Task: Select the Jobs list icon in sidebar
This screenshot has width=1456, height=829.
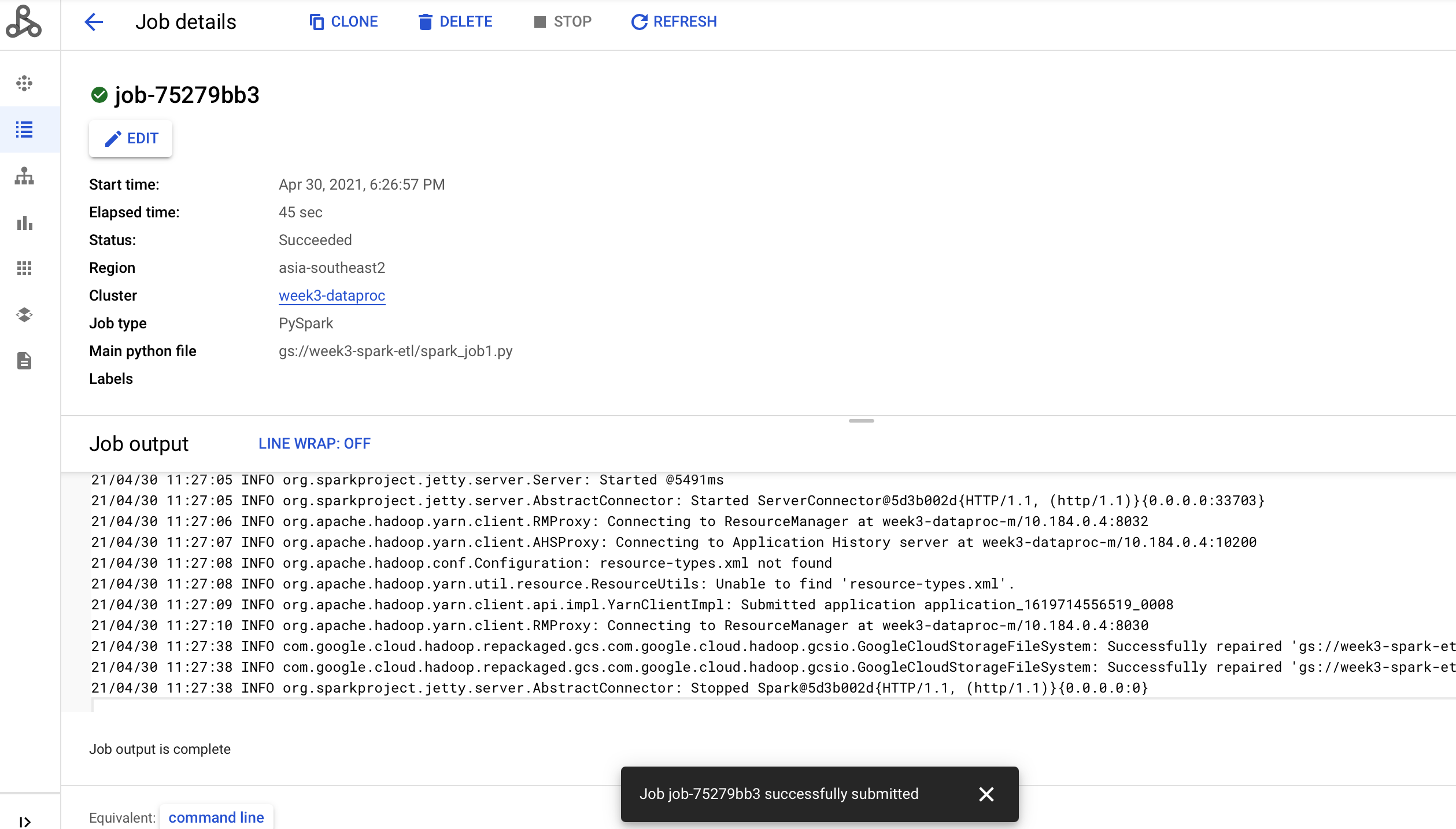Action: [x=24, y=129]
